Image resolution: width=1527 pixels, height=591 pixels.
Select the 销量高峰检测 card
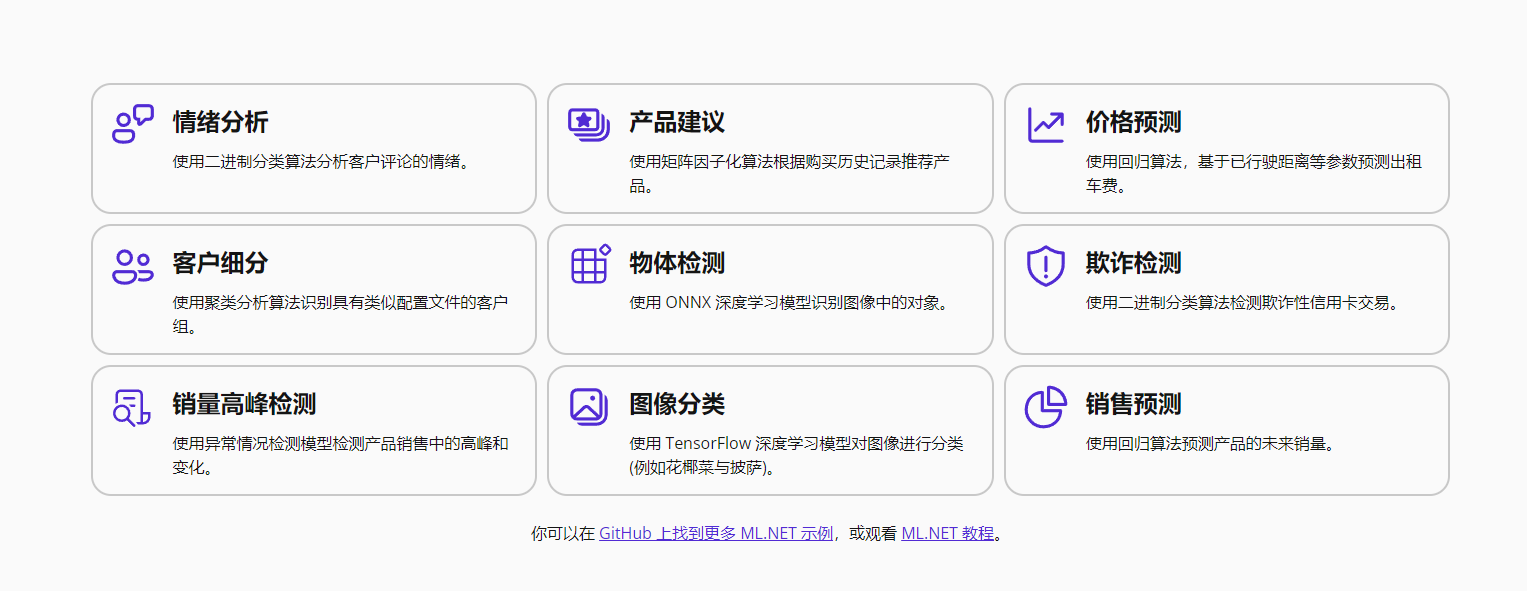click(313, 430)
